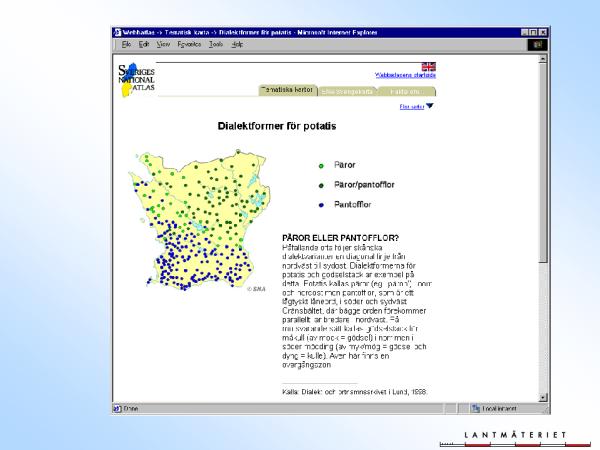The height and width of the screenshot is (450, 600).
Task: Click the Local intranet zone icon
Action: pyautogui.click(x=476, y=409)
